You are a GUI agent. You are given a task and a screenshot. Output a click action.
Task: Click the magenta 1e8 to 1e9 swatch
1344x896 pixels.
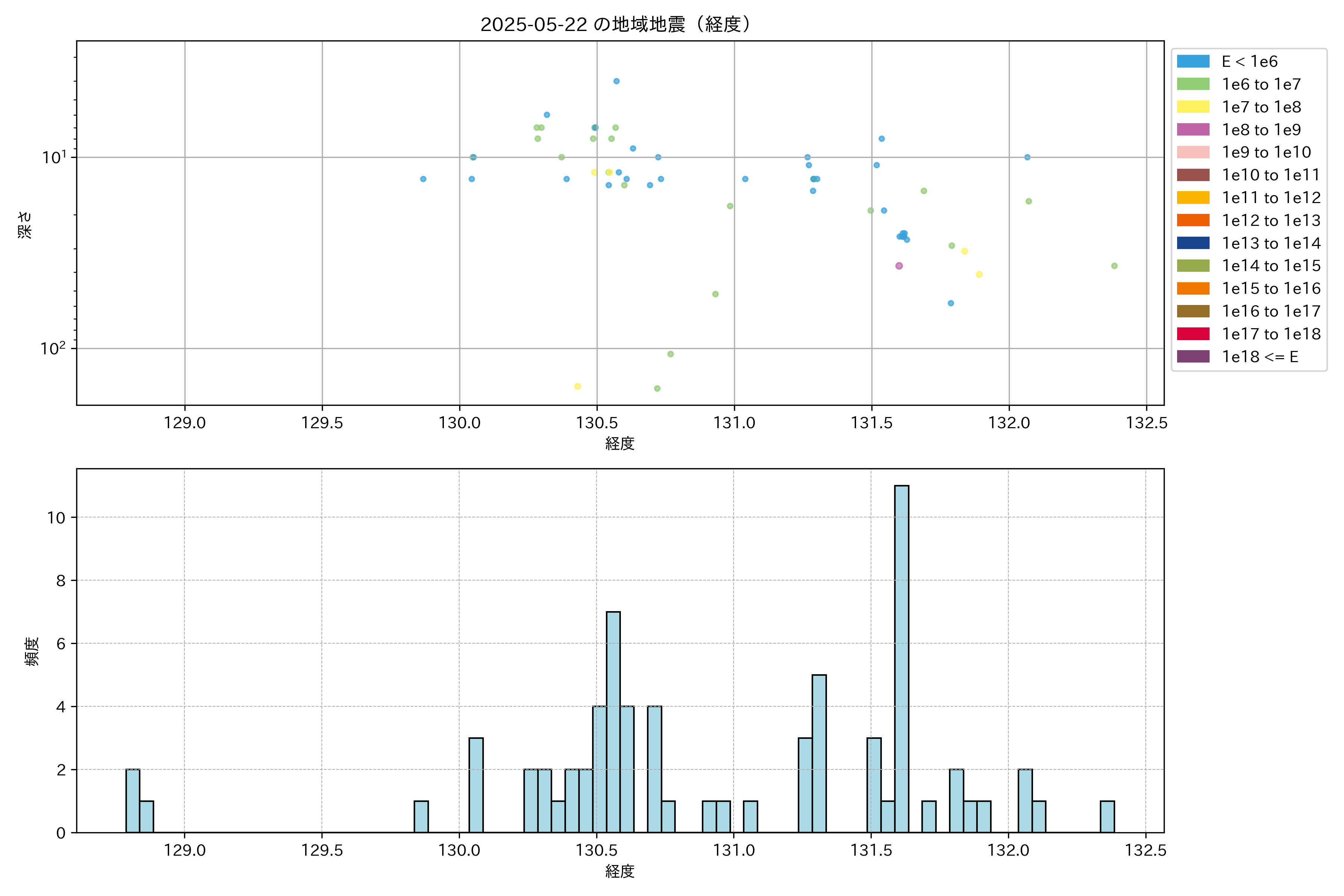point(1193,130)
